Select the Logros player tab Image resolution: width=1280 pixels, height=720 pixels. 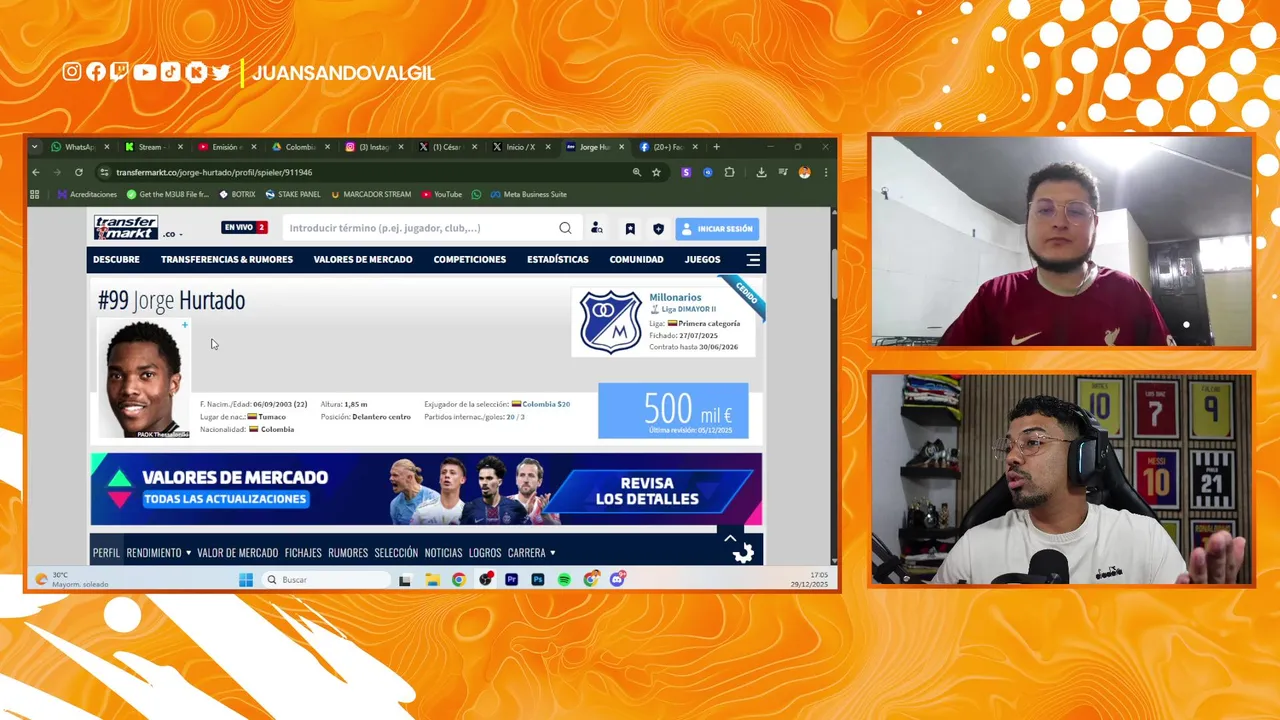point(485,553)
